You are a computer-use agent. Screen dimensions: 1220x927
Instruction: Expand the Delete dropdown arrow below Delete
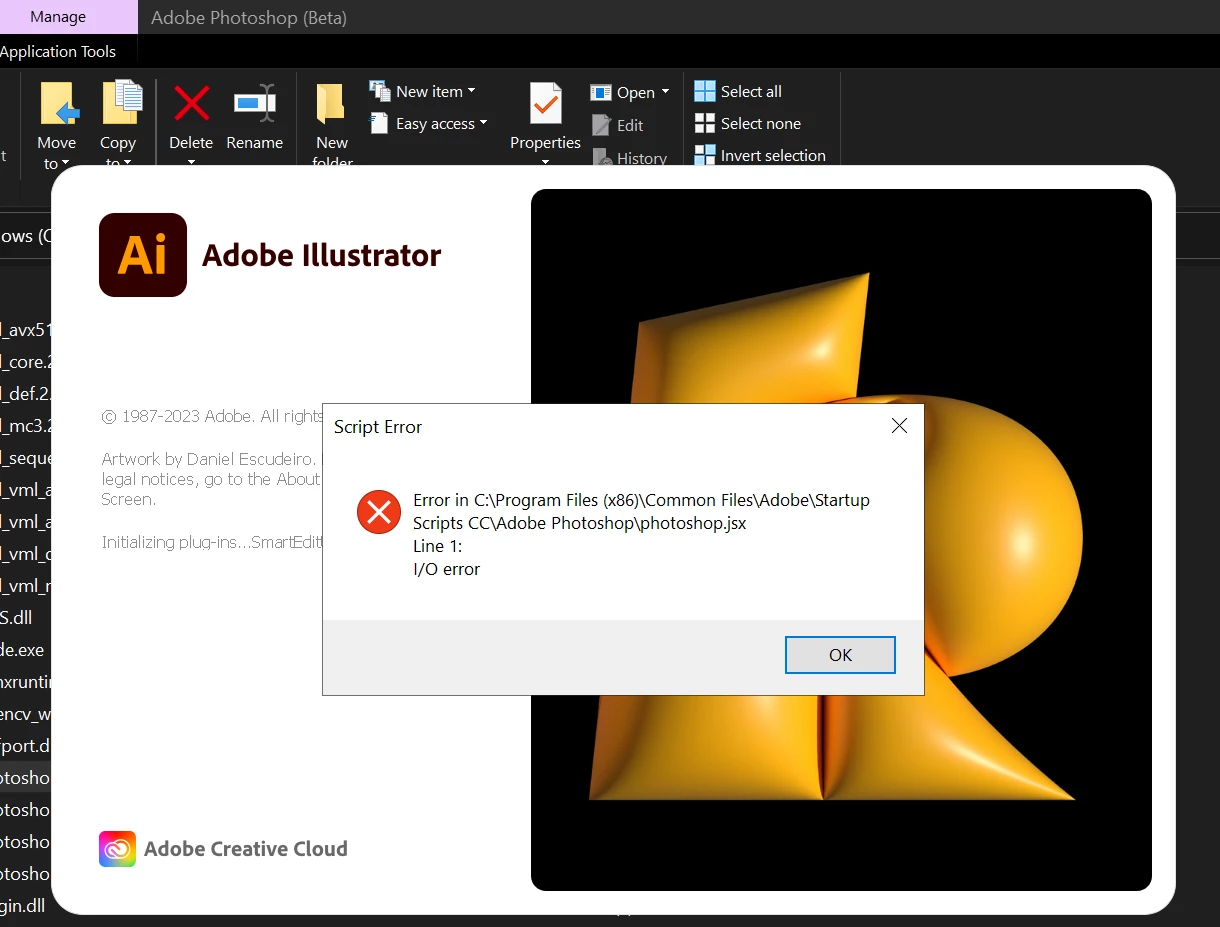[191, 161]
